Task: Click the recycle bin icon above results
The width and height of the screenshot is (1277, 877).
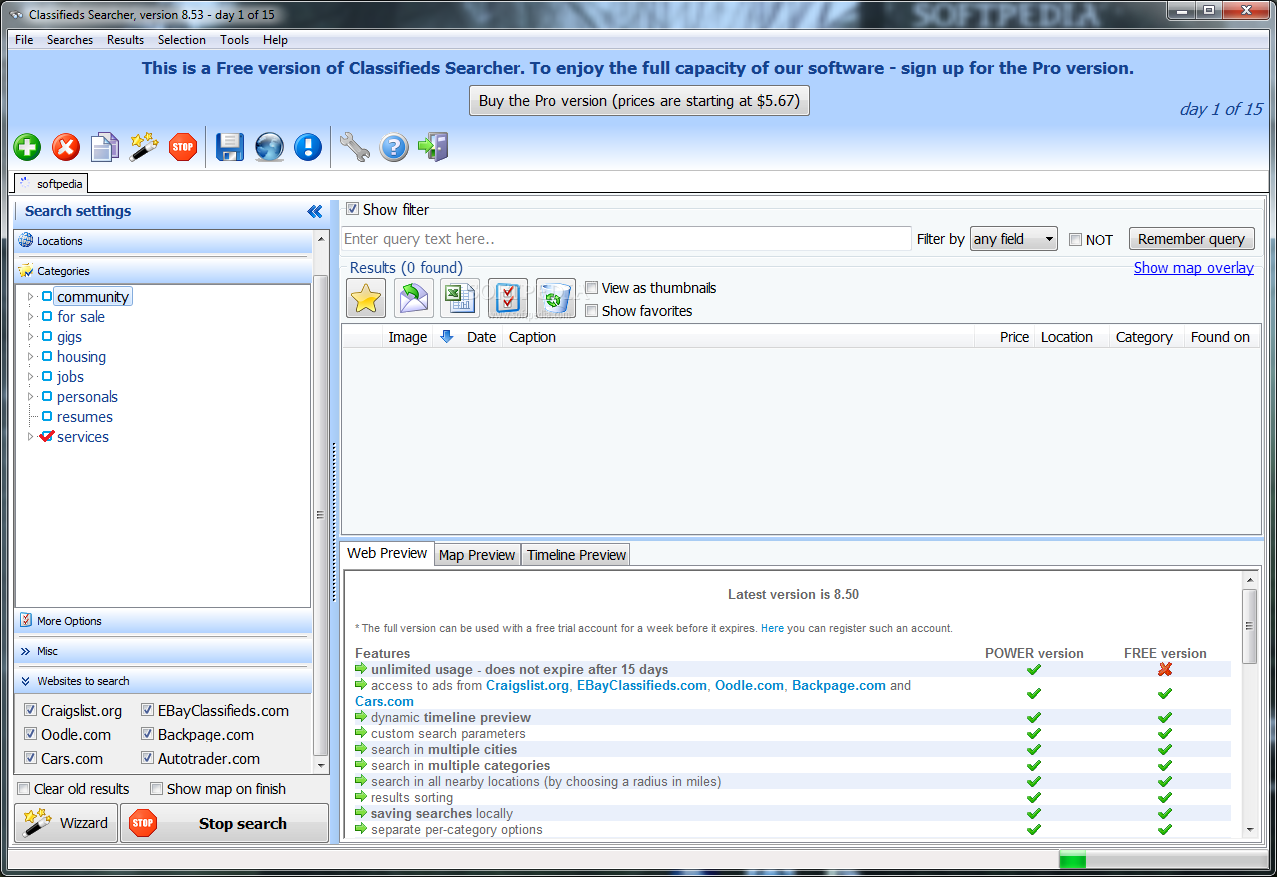Action: [556, 298]
